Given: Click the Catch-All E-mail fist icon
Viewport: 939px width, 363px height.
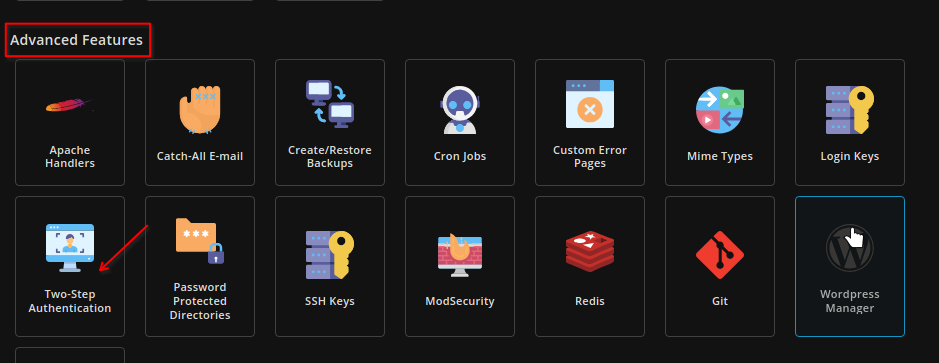Looking at the screenshot, I should [x=200, y=110].
